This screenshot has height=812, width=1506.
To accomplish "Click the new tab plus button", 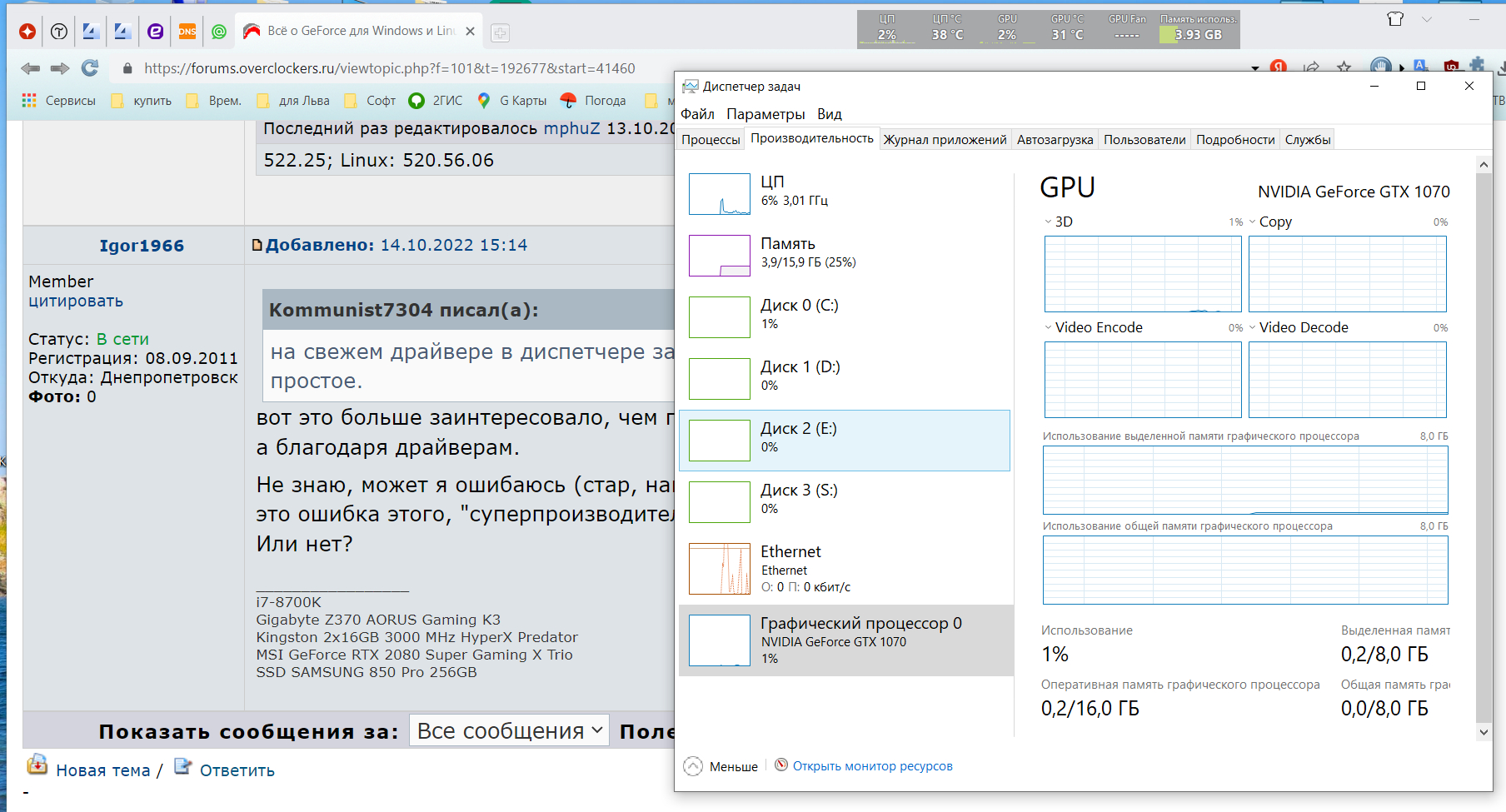I will pyautogui.click(x=501, y=32).
